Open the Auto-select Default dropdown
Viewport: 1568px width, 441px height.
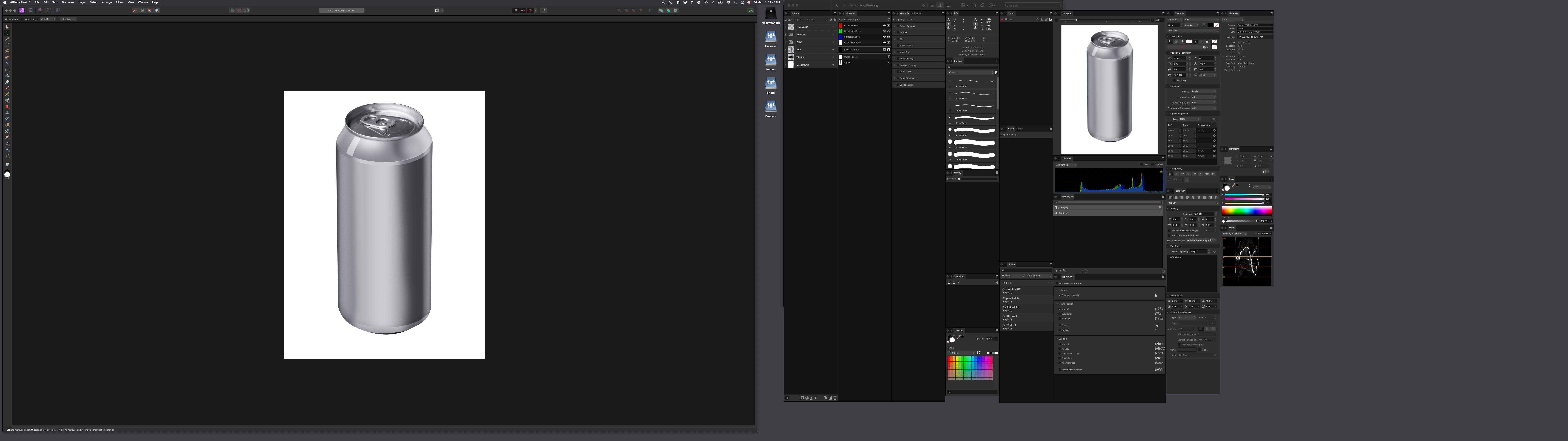pos(48,19)
